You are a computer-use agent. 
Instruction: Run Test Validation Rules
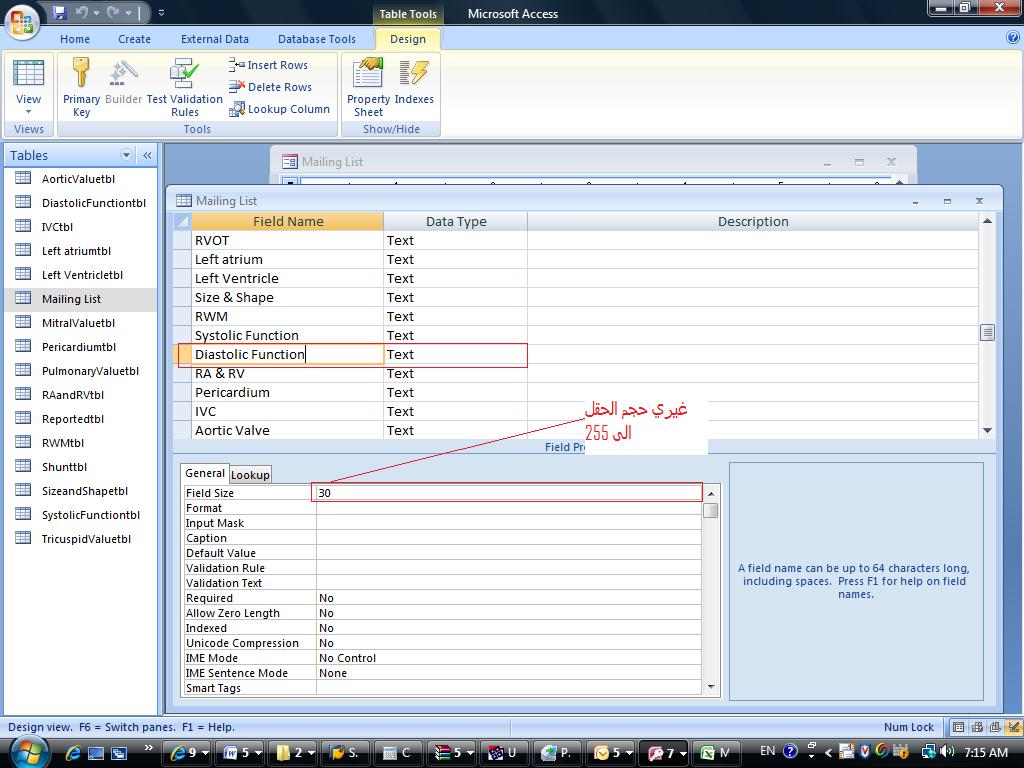click(x=185, y=88)
